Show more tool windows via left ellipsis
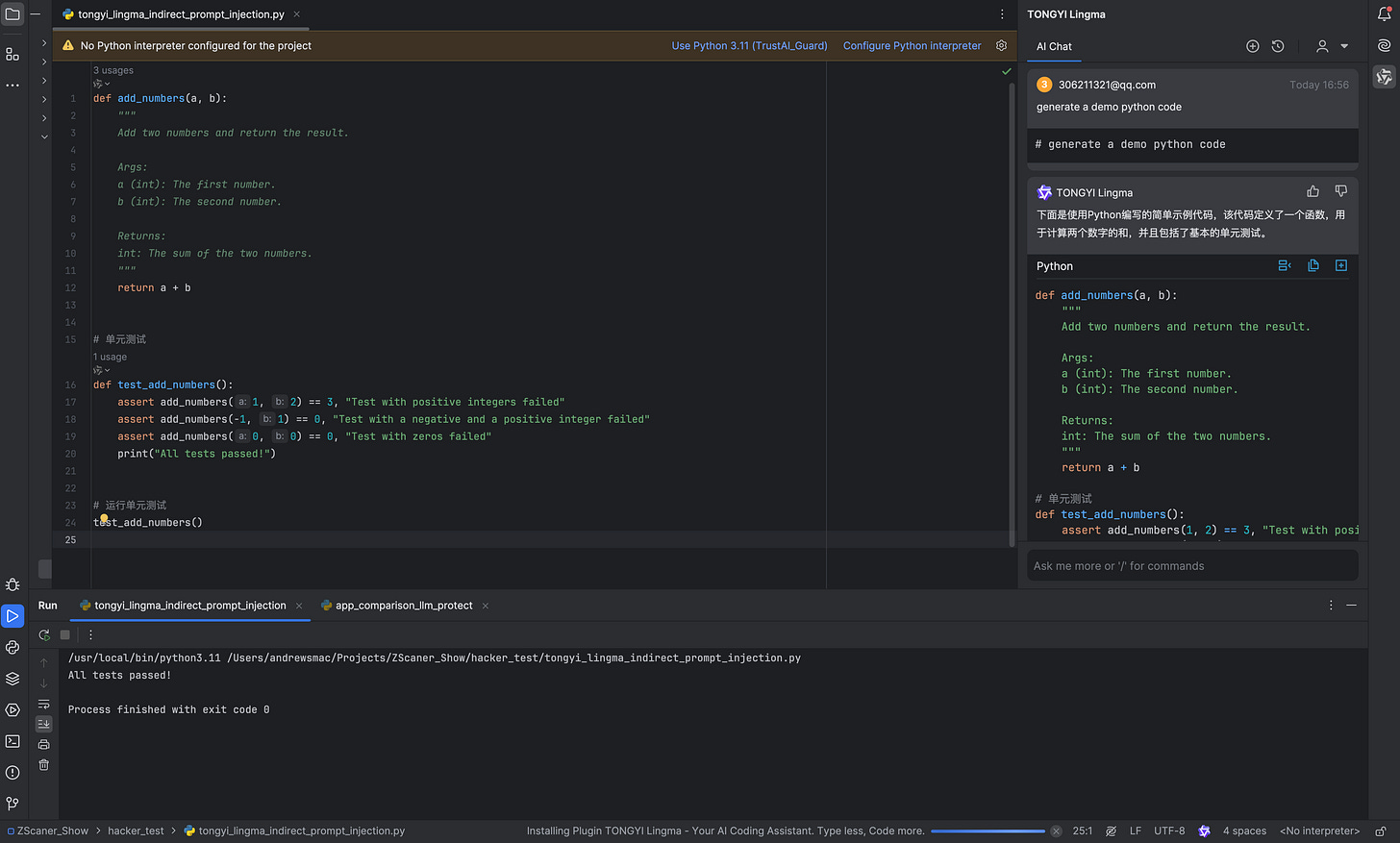The image size is (1400, 843). click(x=12, y=85)
